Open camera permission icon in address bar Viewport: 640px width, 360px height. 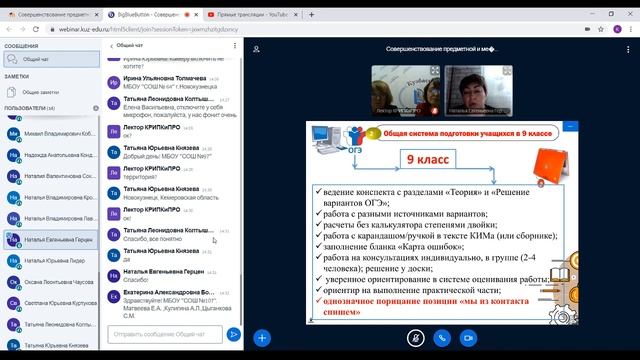[x=587, y=29]
